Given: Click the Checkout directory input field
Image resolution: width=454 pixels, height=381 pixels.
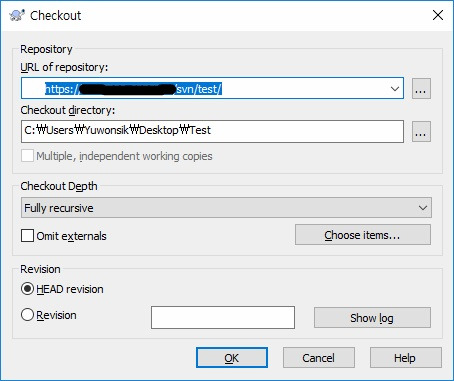Looking at the screenshot, I should click(212, 131).
